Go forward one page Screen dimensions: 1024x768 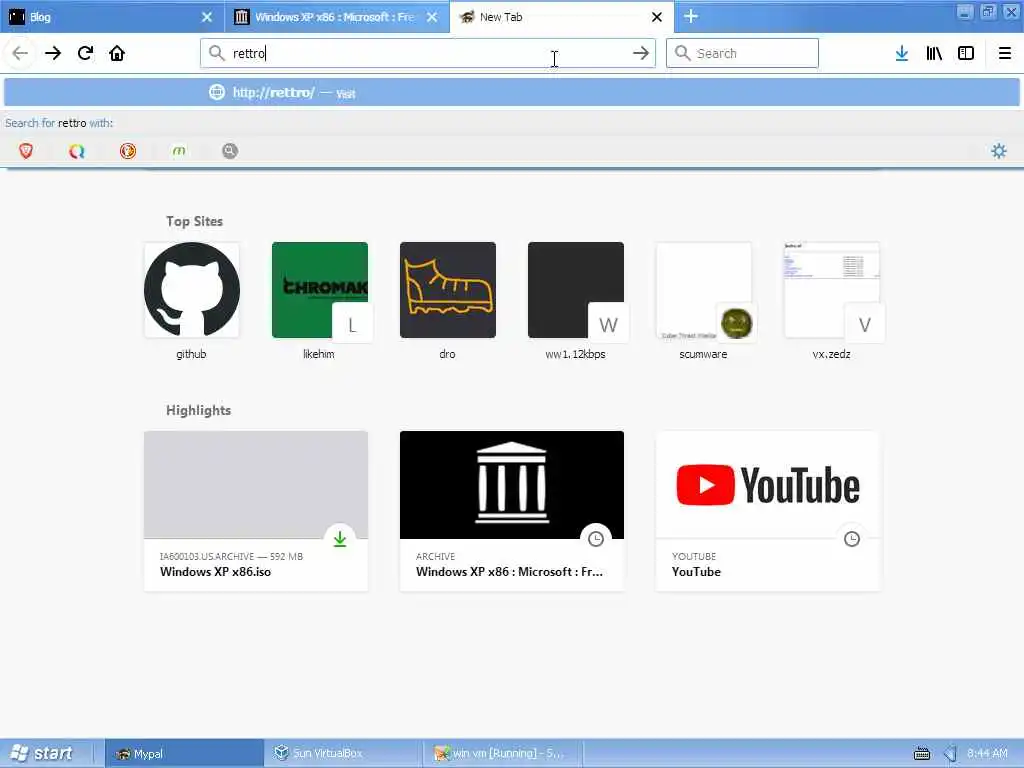coord(53,53)
